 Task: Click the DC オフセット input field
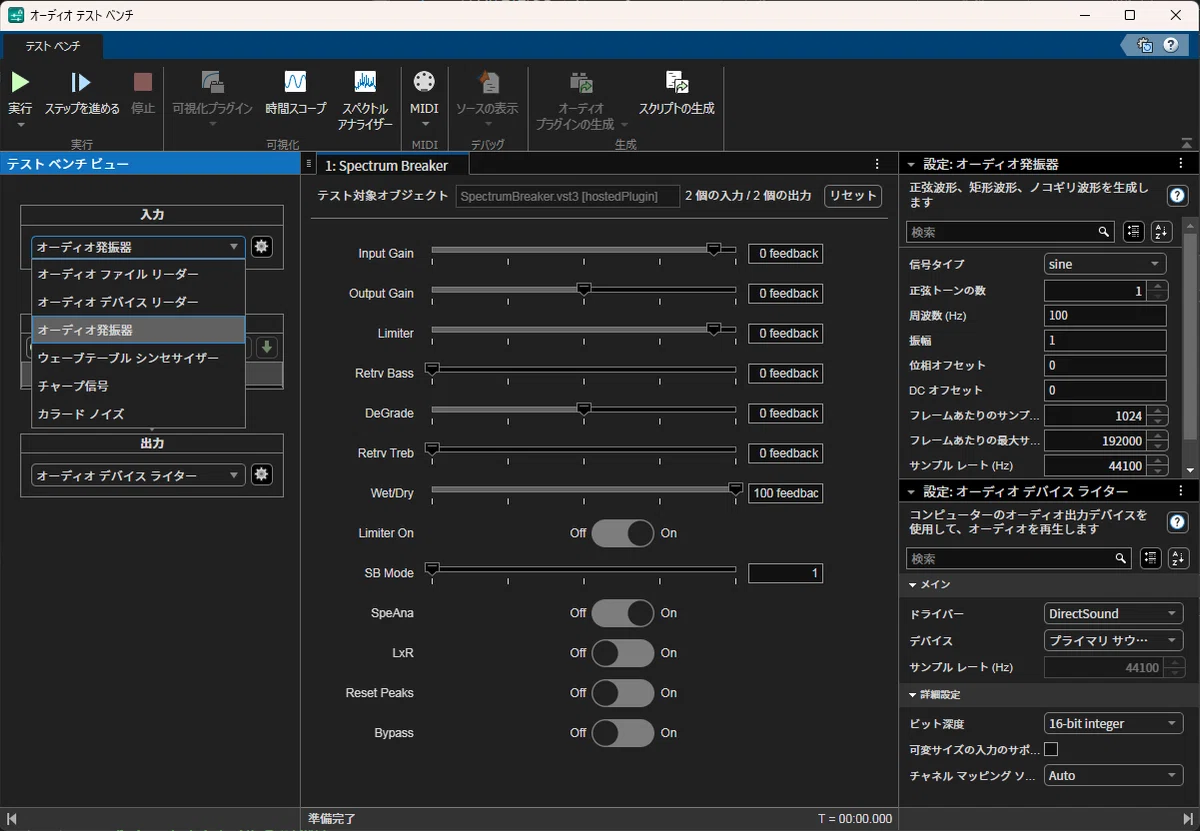pyautogui.click(x=1105, y=390)
